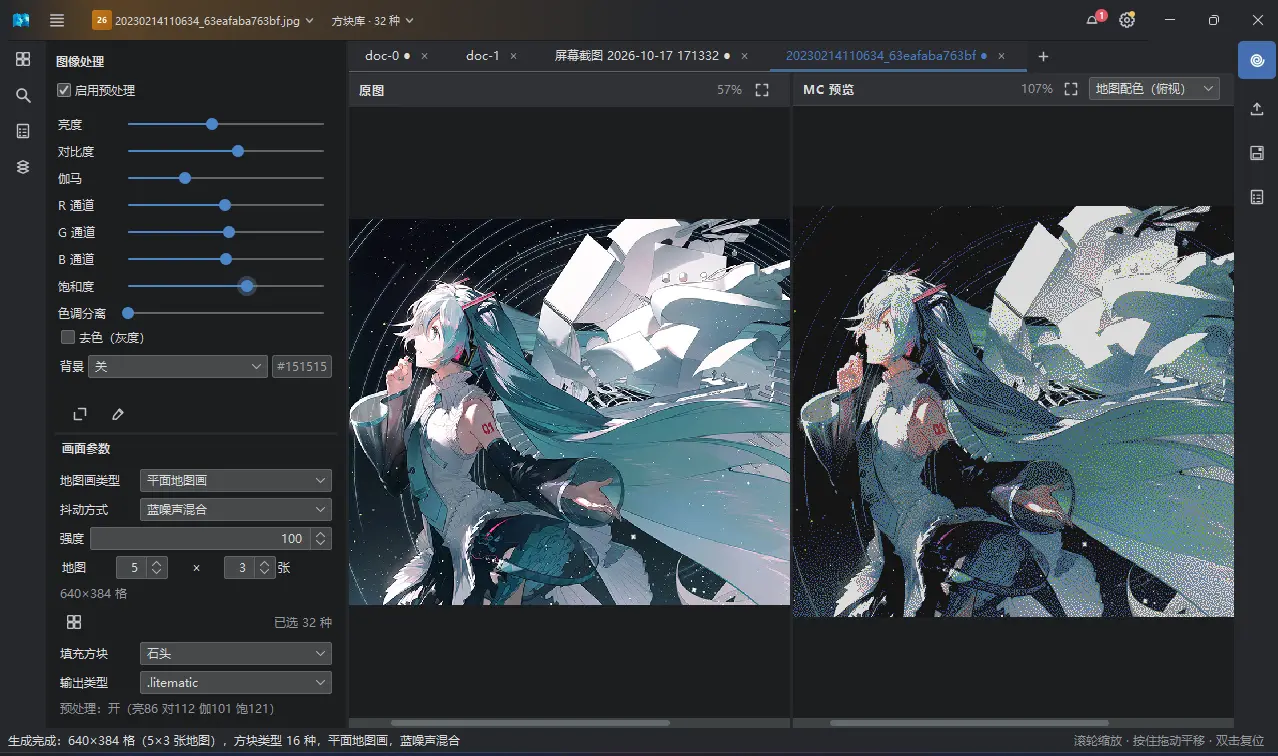Open the file name dropdown in title bar
Image resolution: width=1278 pixels, height=756 pixels.
pos(203,20)
